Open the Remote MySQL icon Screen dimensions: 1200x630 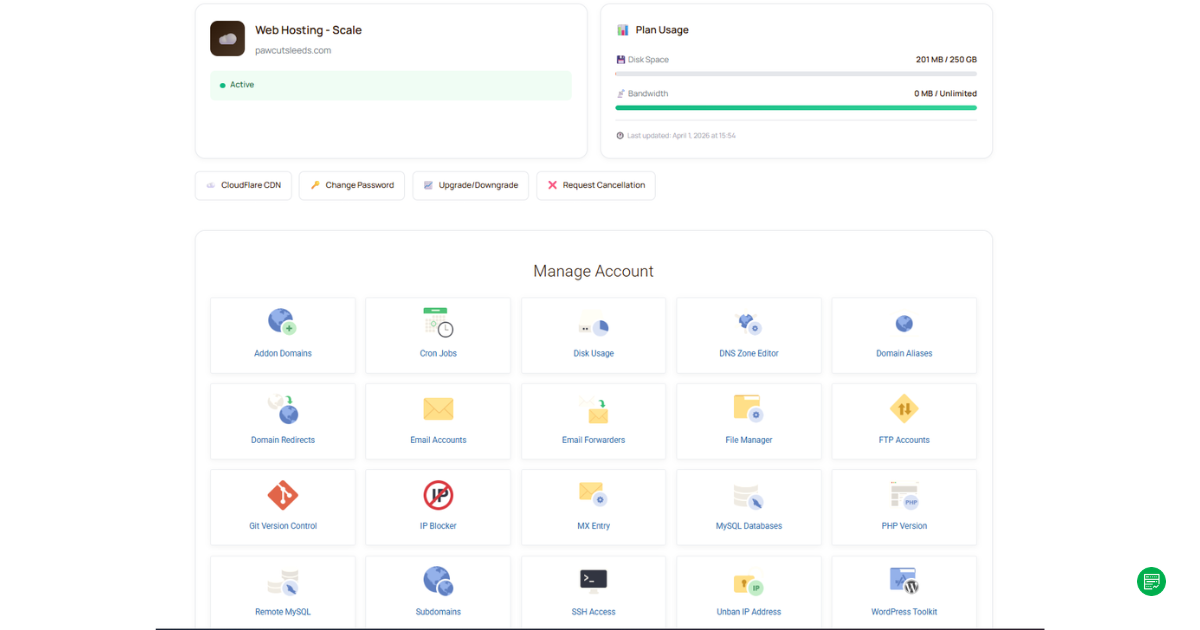click(x=283, y=582)
